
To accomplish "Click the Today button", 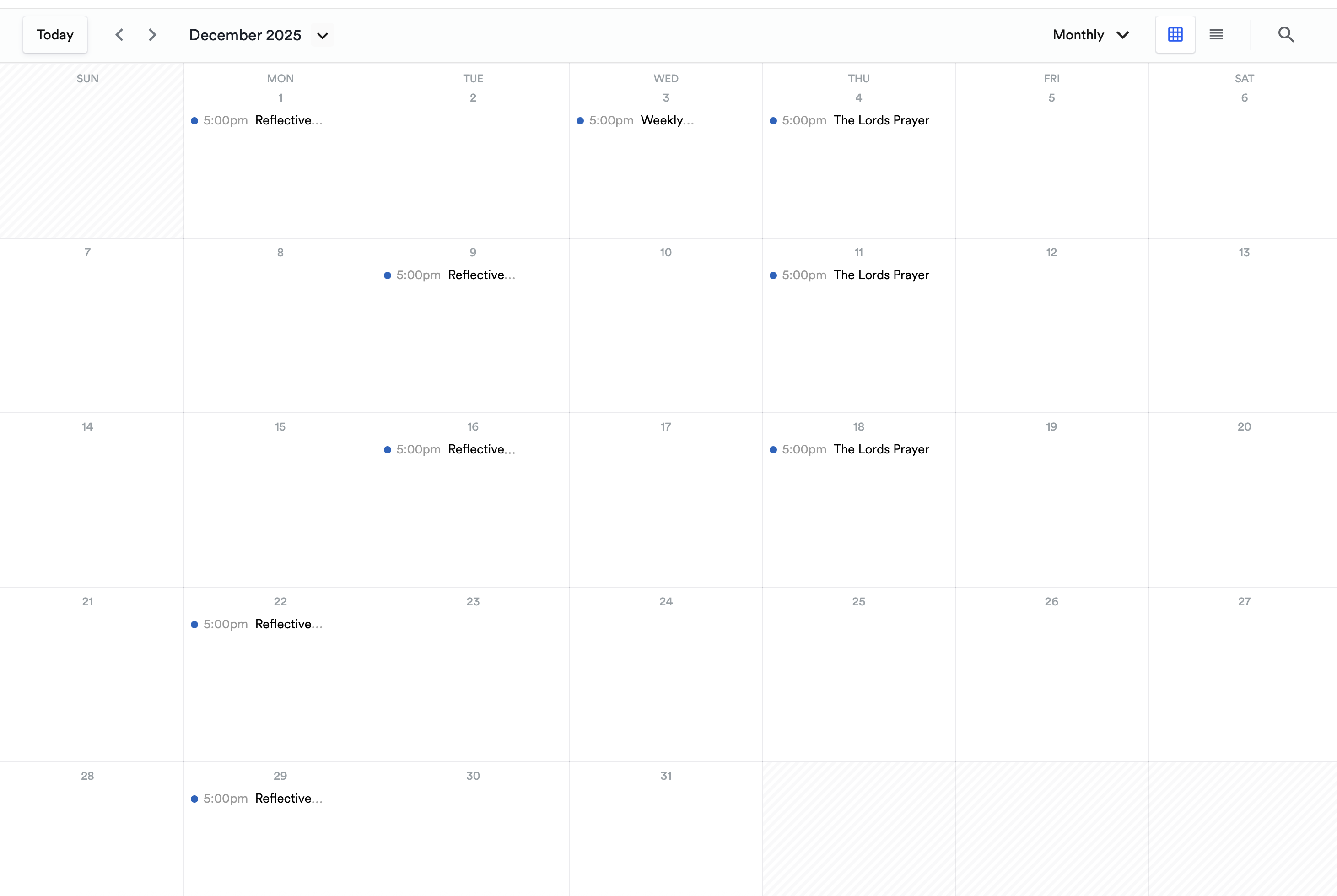I will point(55,35).
